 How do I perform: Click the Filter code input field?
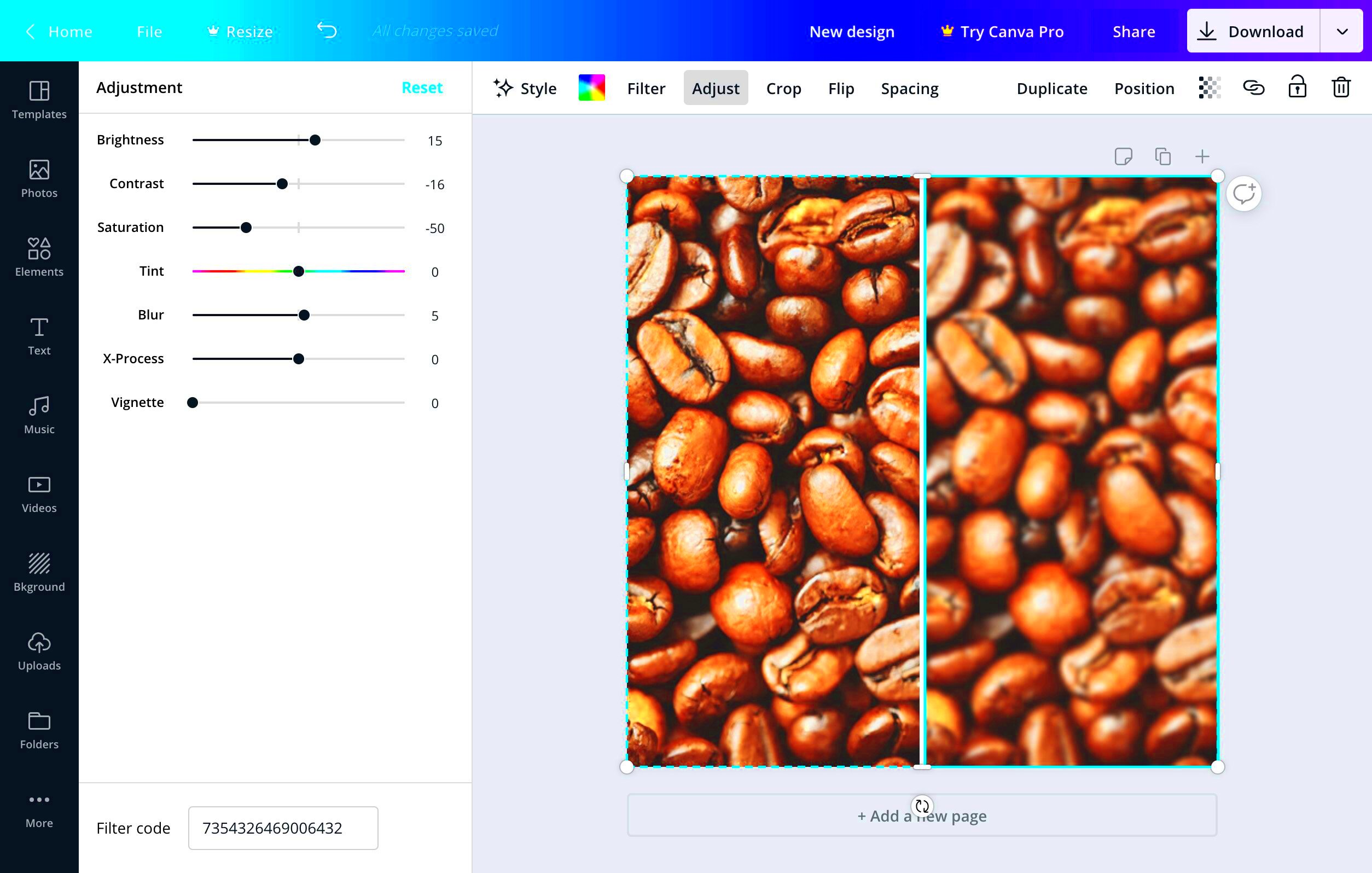pos(283,828)
